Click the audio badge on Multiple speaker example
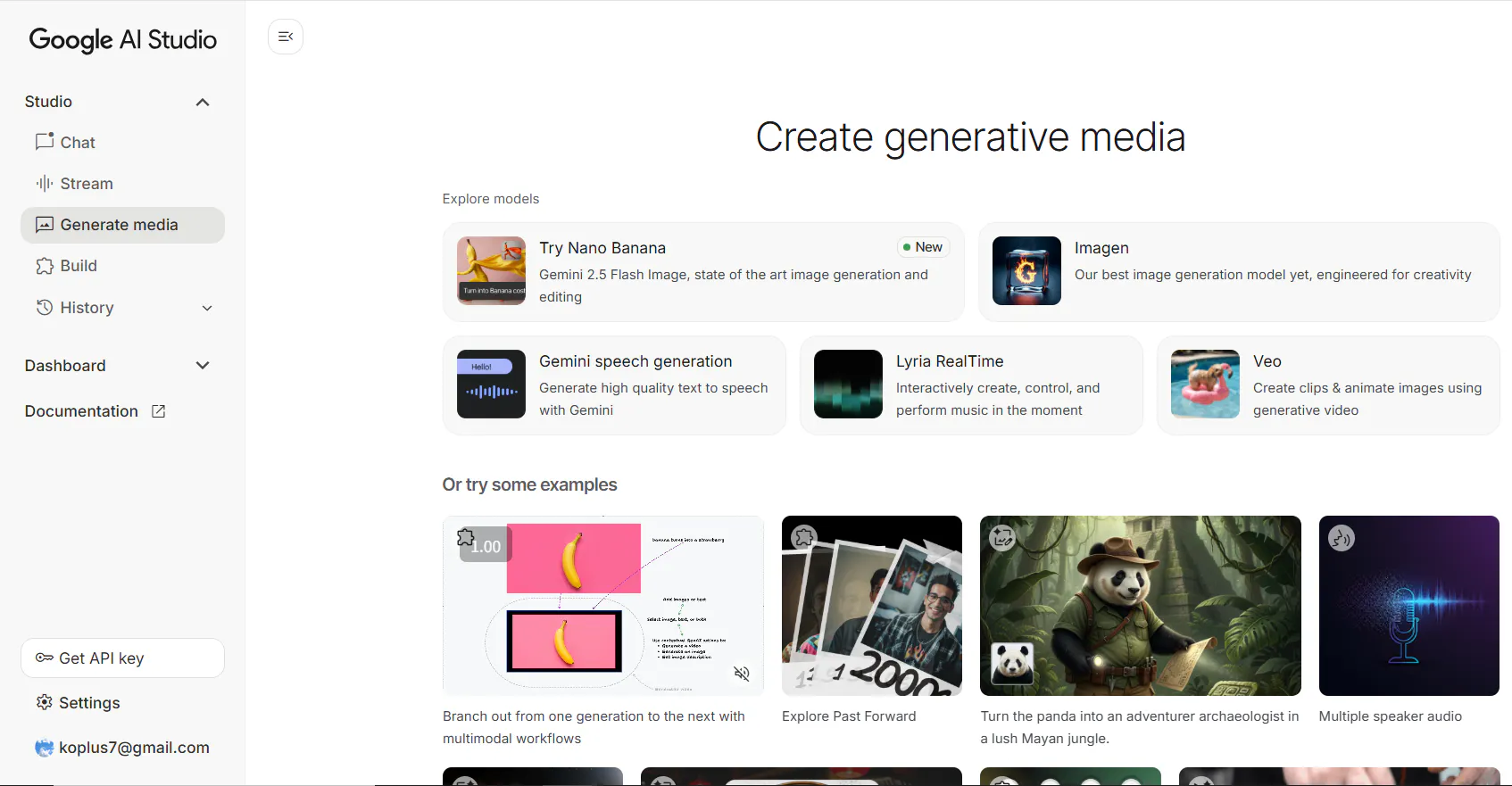1512x786 pixels. (x=1342, y=537)
